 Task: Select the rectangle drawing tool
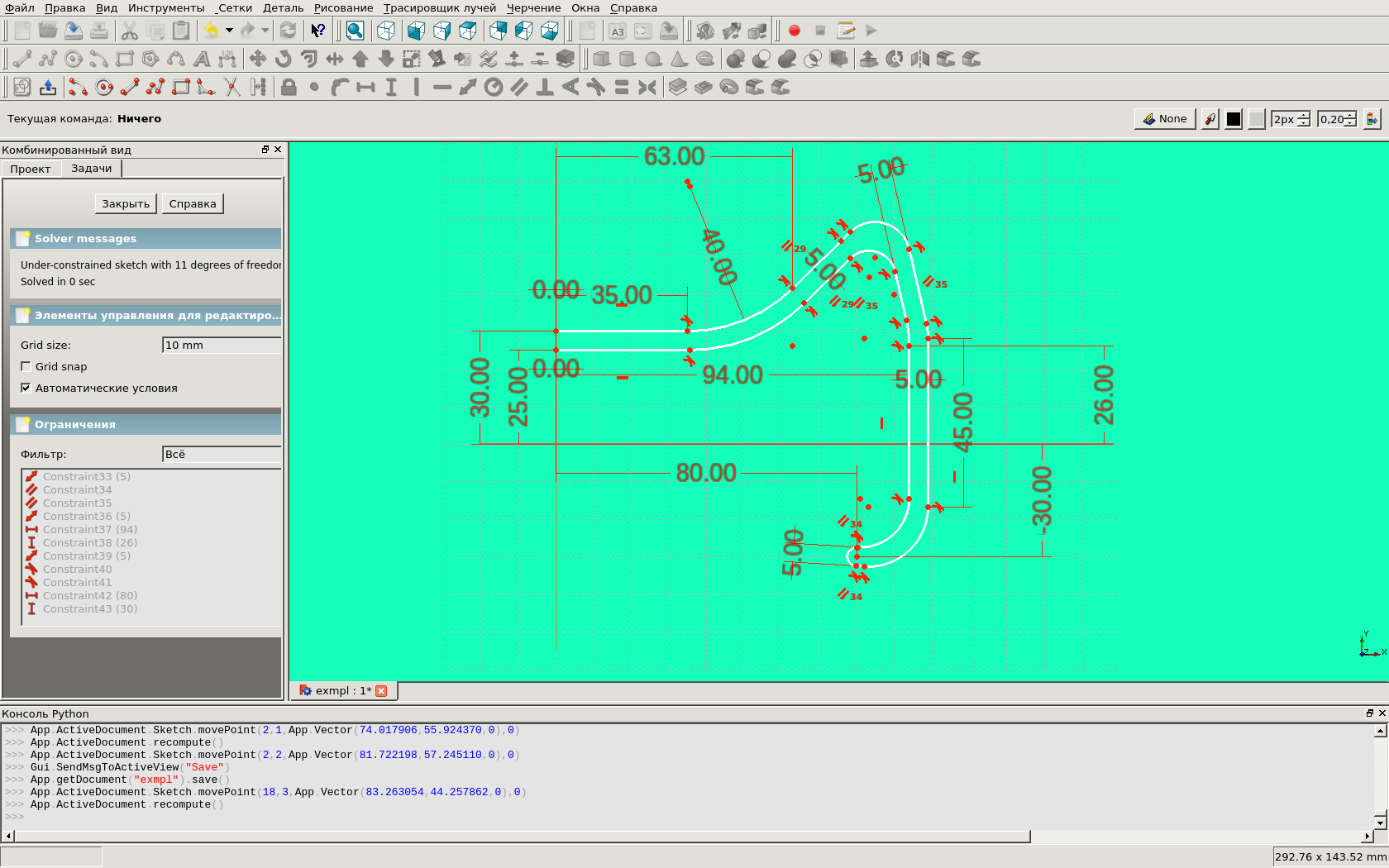[126, 59]
